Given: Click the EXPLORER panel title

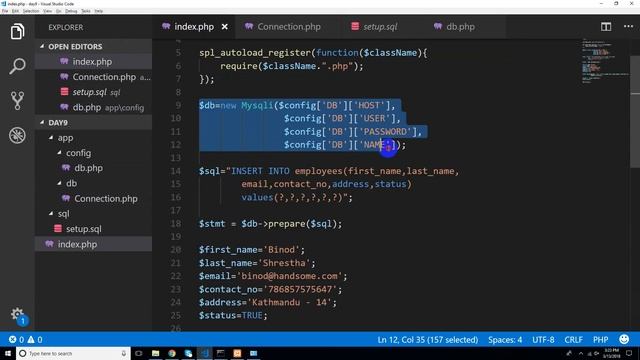Looking at the screenshot, I should (66, 27).
